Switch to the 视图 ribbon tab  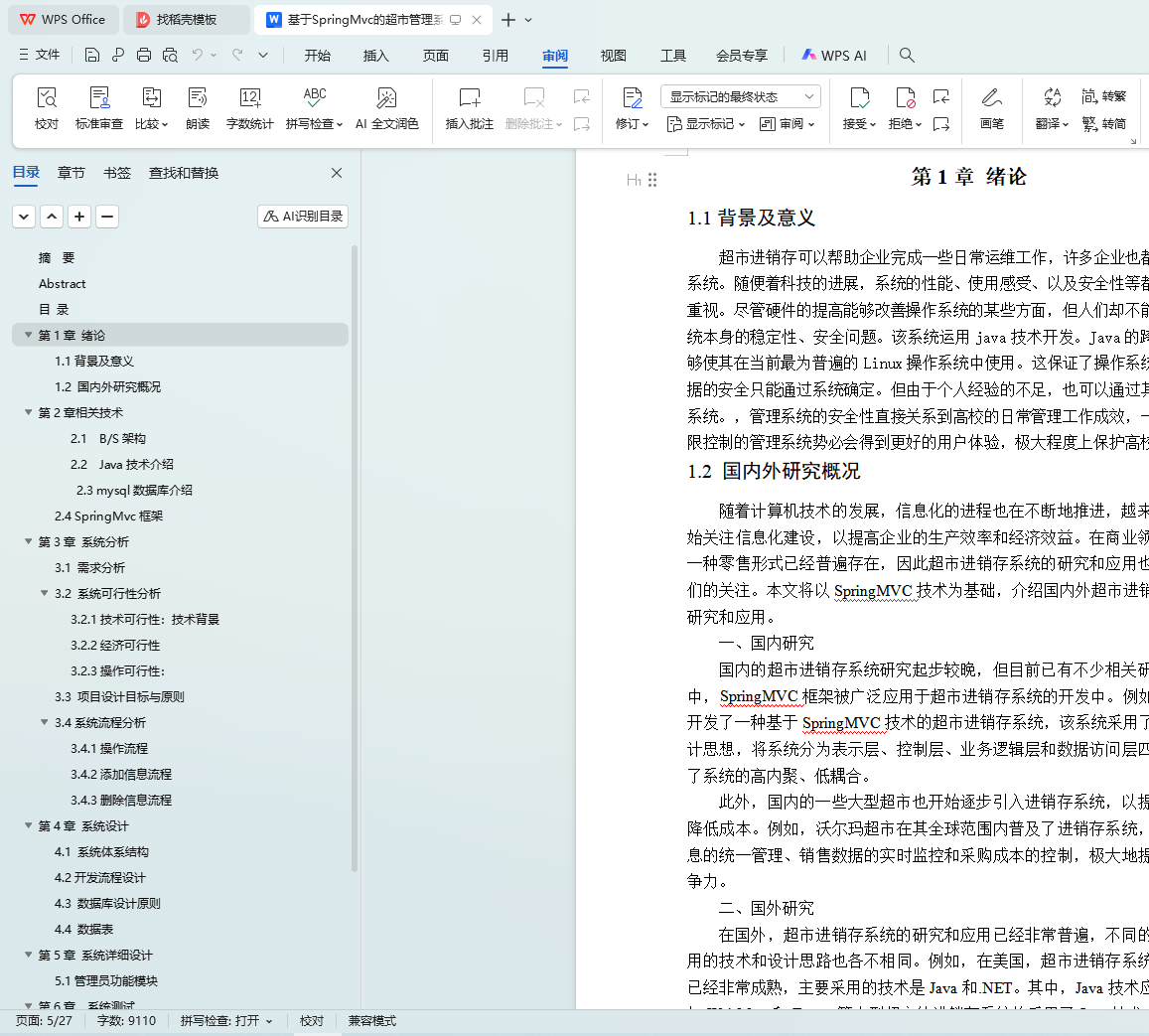coord(614,56)
